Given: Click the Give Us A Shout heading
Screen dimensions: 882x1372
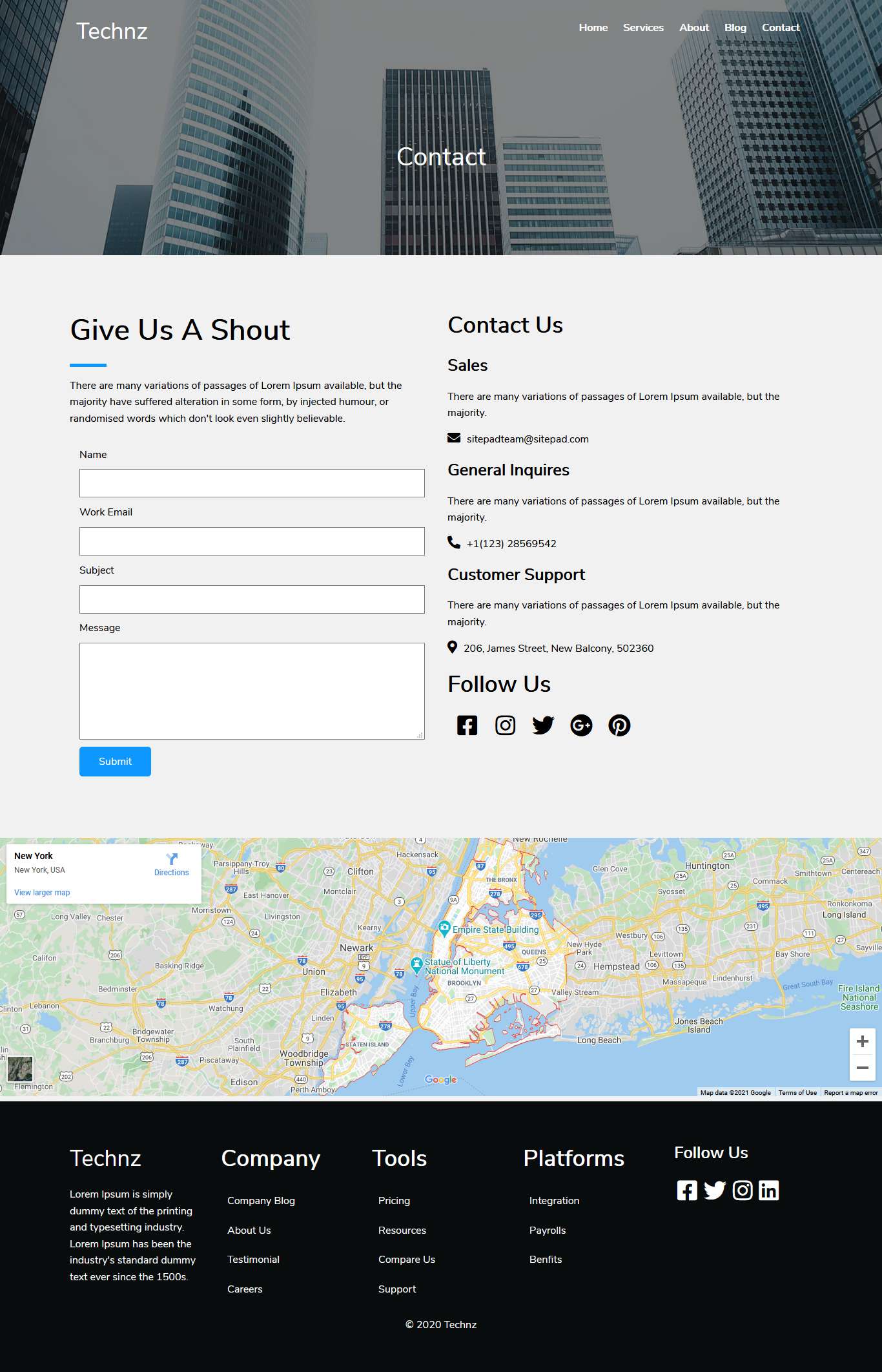Looking at the screenshot, I should point(180,329).
